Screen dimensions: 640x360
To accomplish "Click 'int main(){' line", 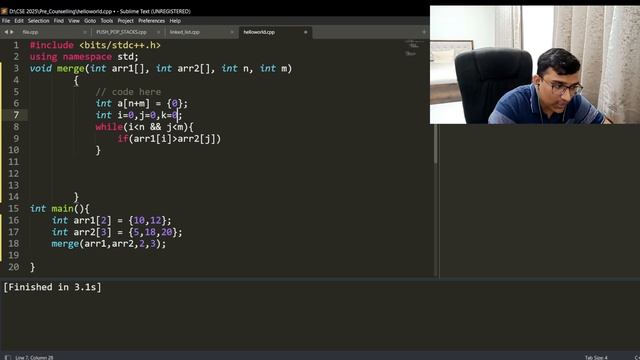I will point(60,209).
